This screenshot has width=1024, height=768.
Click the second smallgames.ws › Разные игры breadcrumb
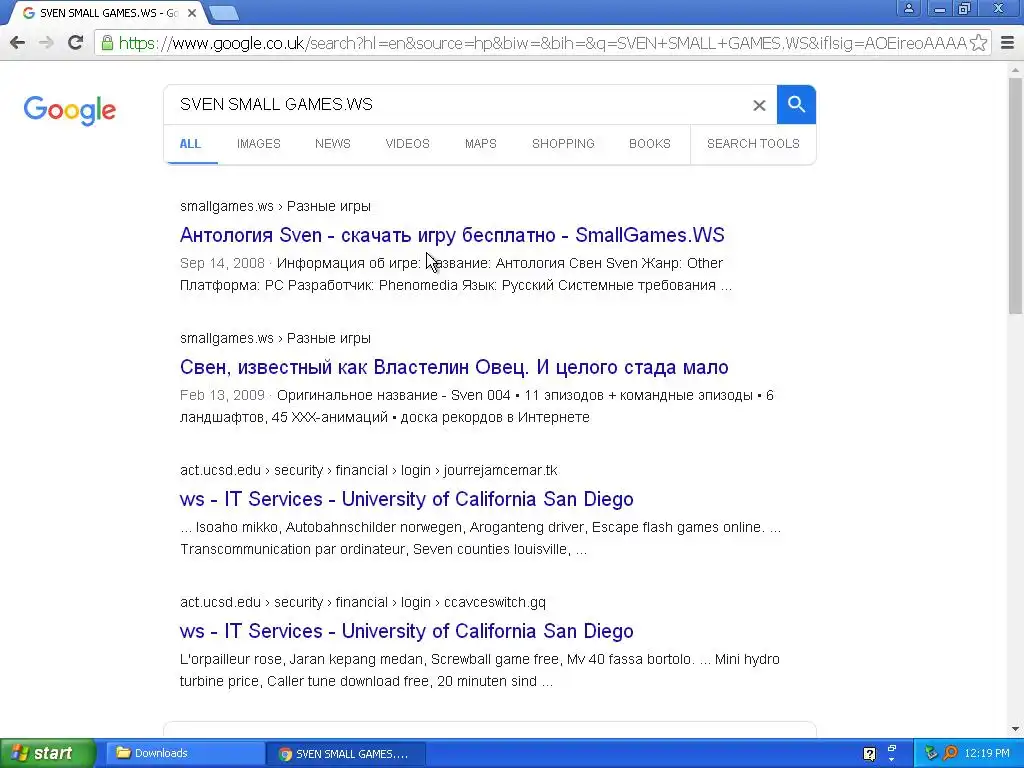click(x=275, y=338)
